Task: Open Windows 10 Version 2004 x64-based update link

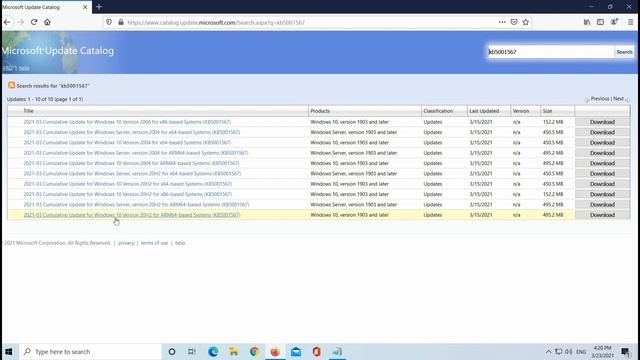Action: [x=127, y=142]
